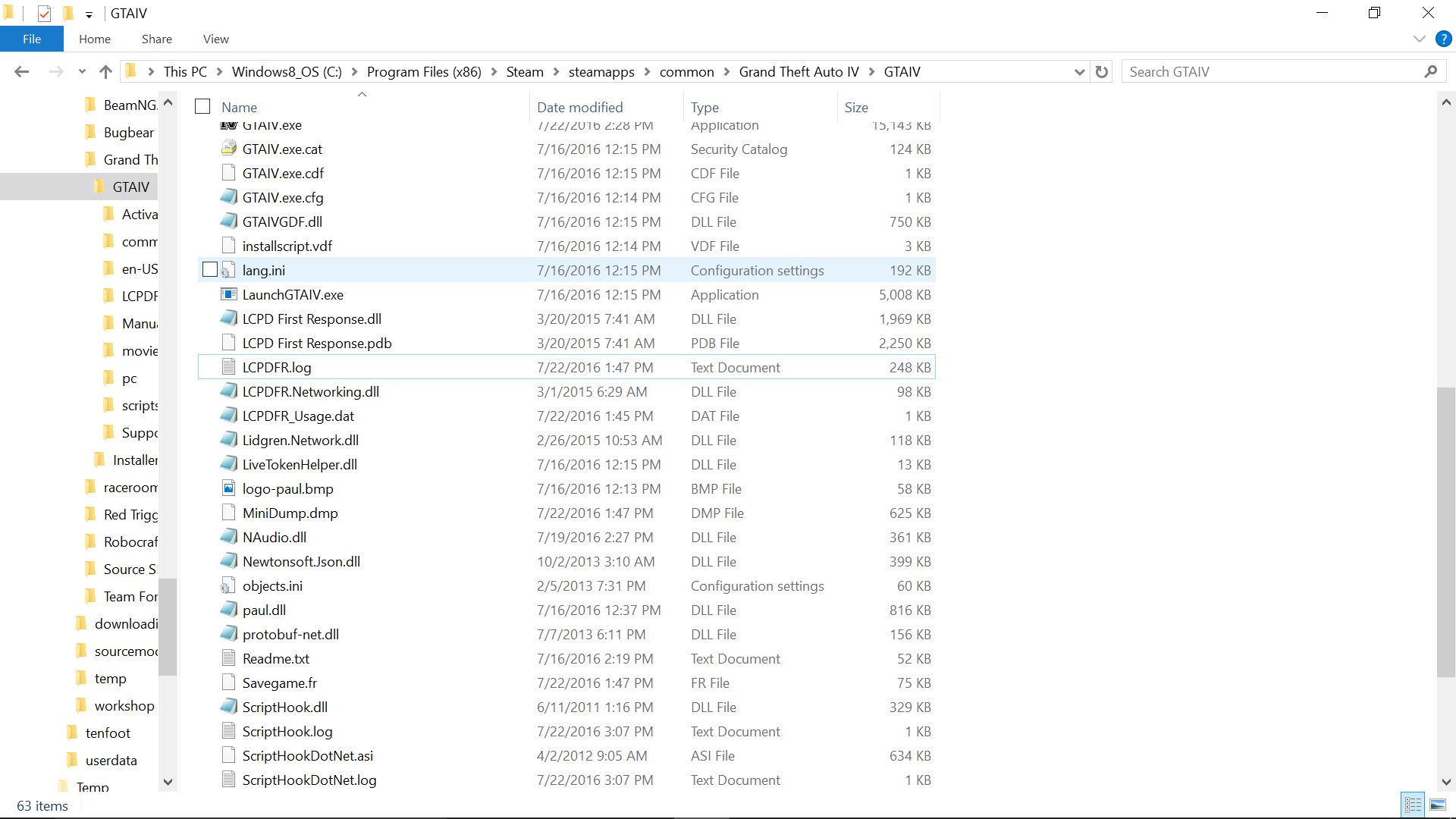Click the LaunchGTAIV.exe application icon

[x=228, y=294]
